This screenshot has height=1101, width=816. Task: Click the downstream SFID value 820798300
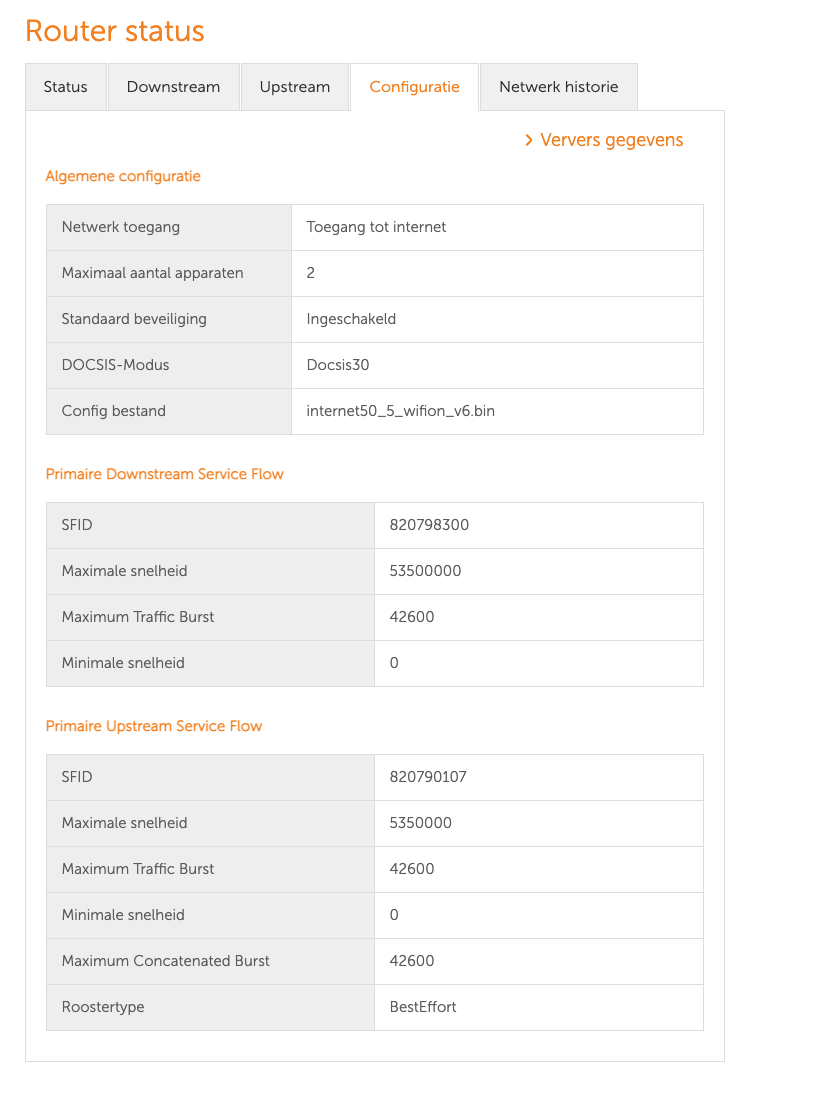429,525
